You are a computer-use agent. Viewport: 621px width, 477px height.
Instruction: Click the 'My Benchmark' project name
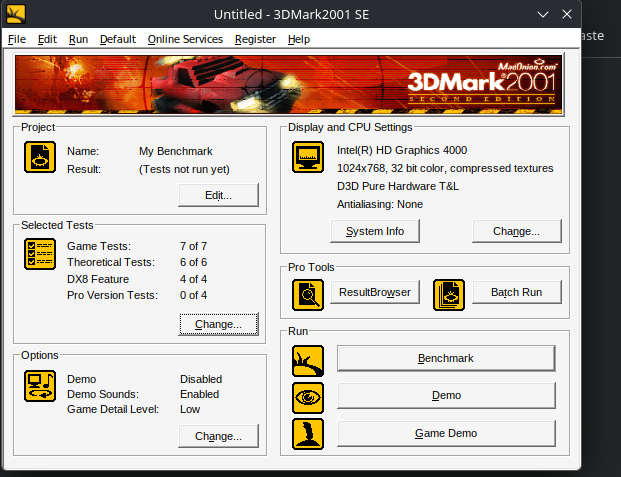pos(176,151)
